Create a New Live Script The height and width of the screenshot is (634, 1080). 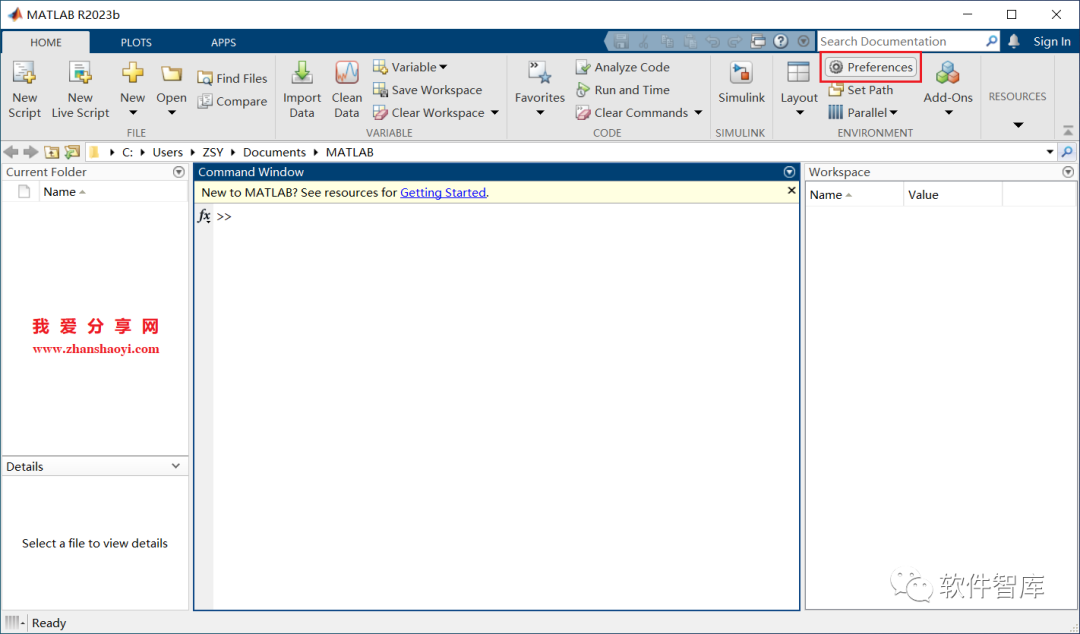[80, 90]
